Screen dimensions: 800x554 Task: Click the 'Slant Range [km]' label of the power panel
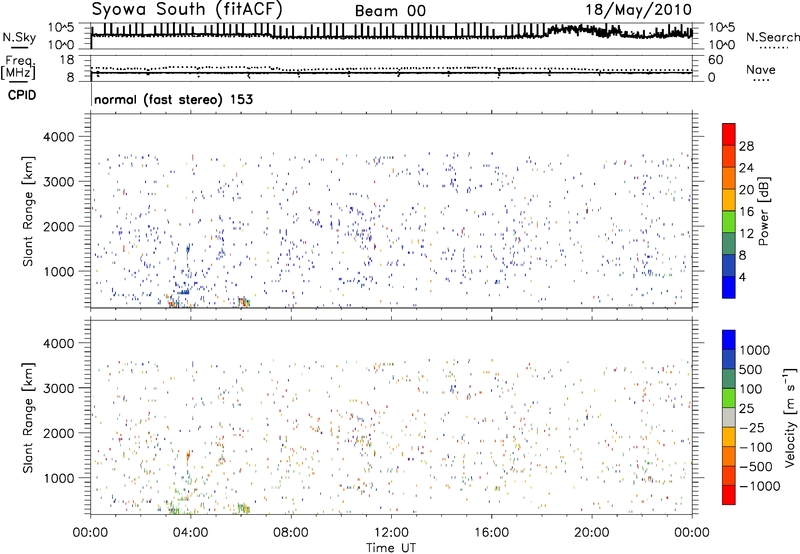[28, 211]
